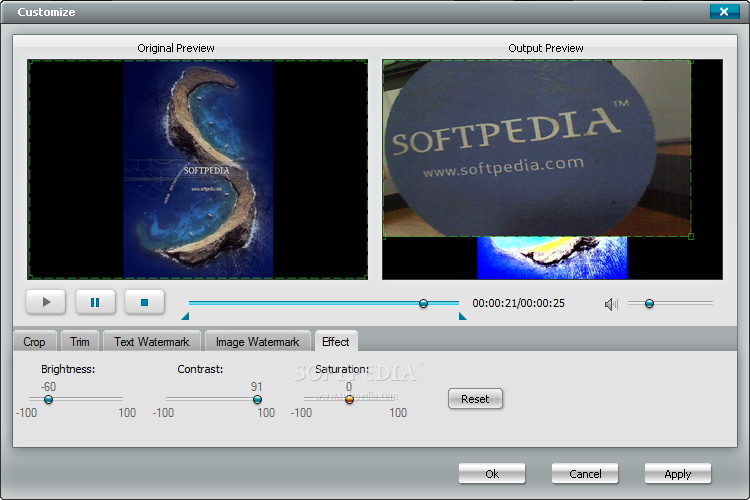Image resolution: width=750 pixels, height=500 pixels.
Task: Click the Brightness slider handle
Action: 48,399
